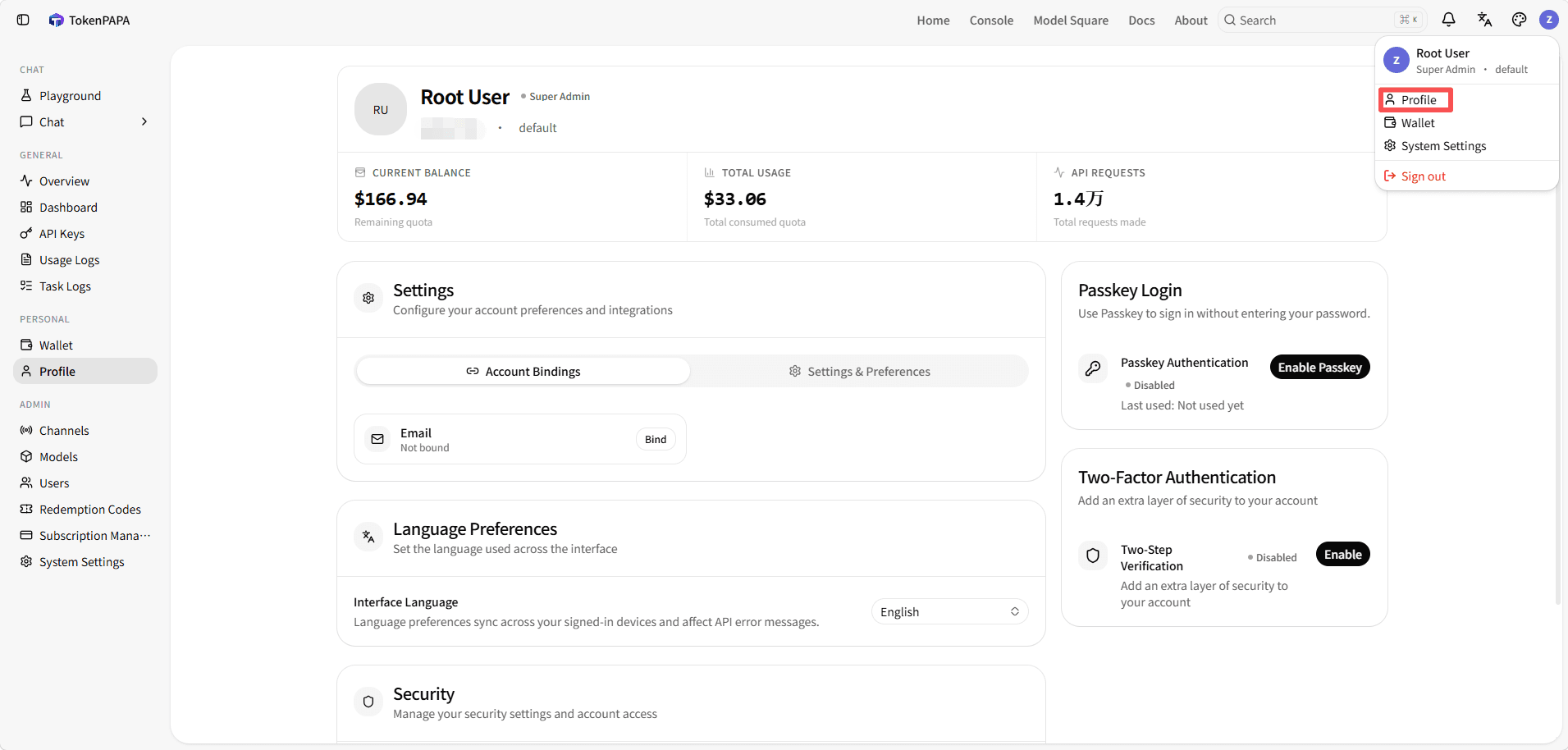
Task: Click the TokenPAPA logo icon
Action: pos(56,20)
